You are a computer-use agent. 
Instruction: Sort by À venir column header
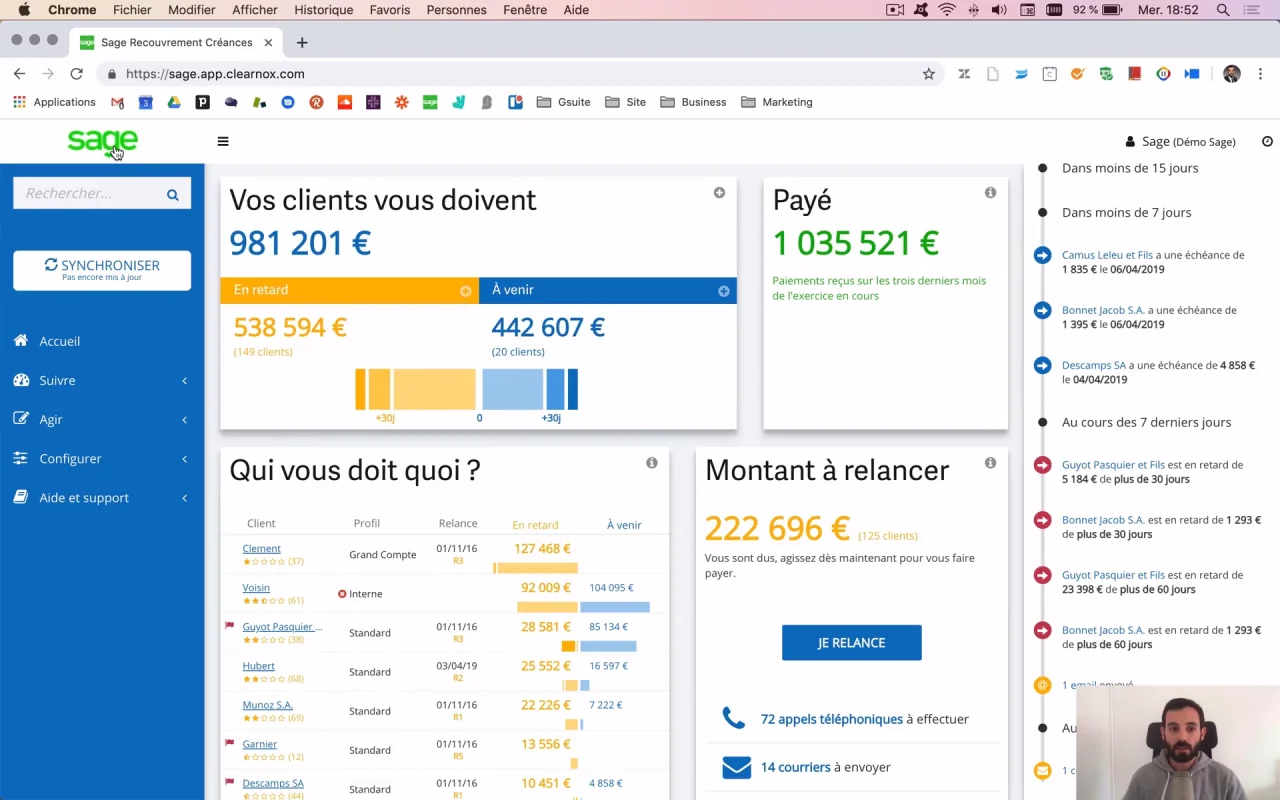coord(624,525)
